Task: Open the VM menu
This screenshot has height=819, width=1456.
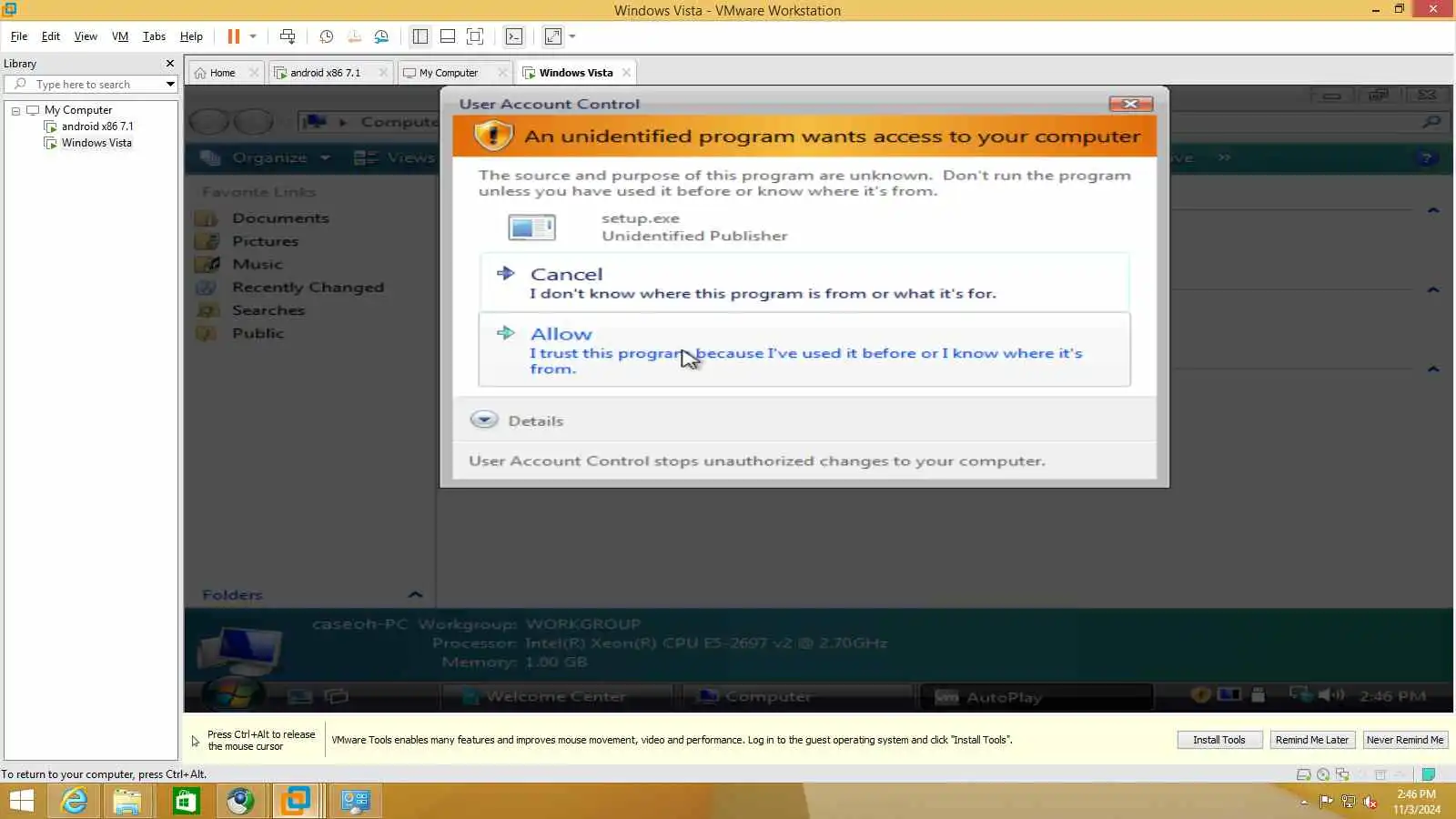Action: [x=120, y=36]
